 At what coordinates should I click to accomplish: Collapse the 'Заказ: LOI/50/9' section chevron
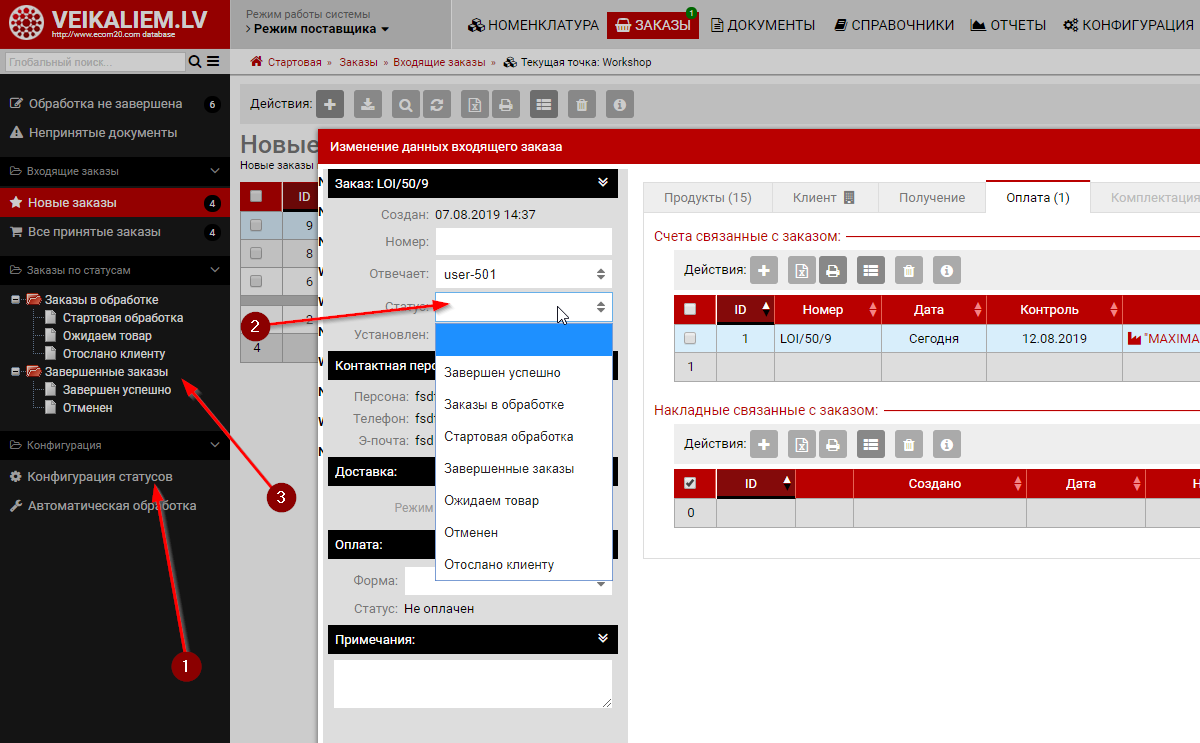(602, 183)
